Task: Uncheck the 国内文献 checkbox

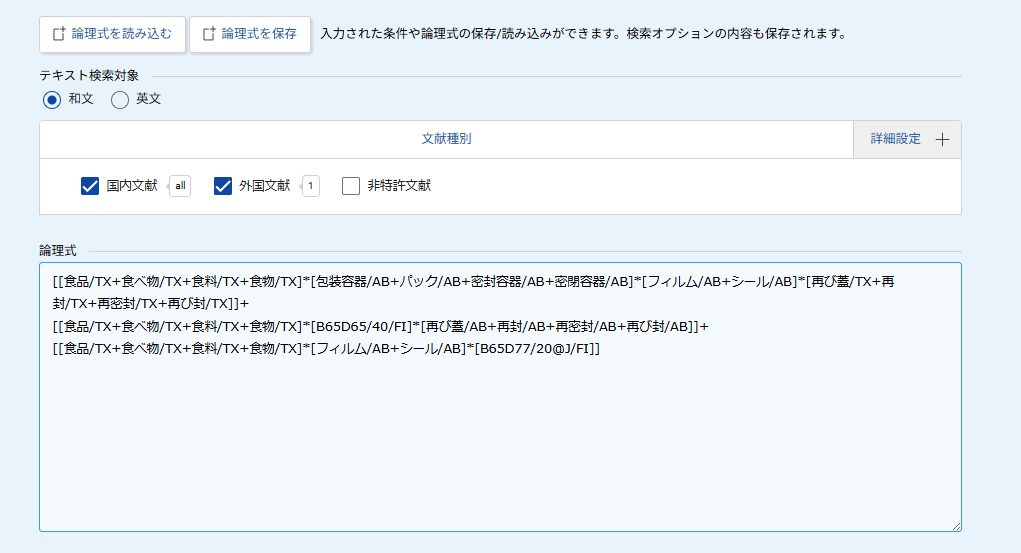Action: click(90, 186)
